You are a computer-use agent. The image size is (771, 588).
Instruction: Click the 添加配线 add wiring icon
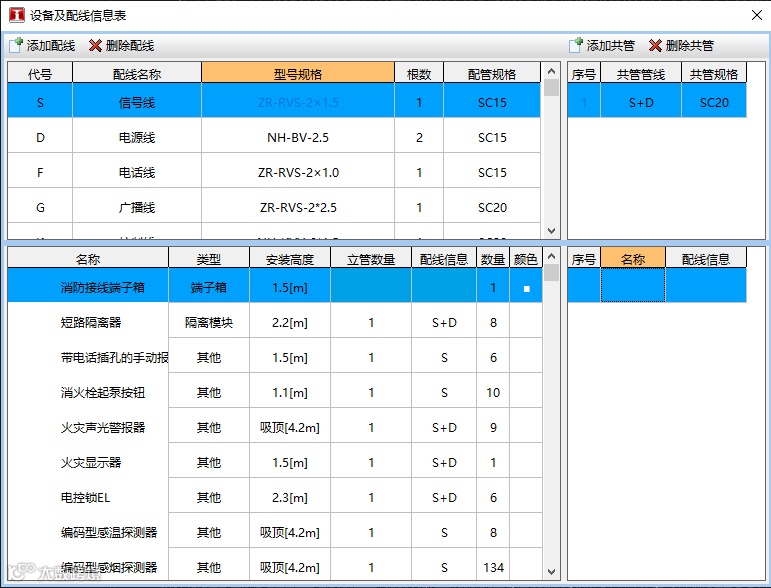[x=16, y=45]
